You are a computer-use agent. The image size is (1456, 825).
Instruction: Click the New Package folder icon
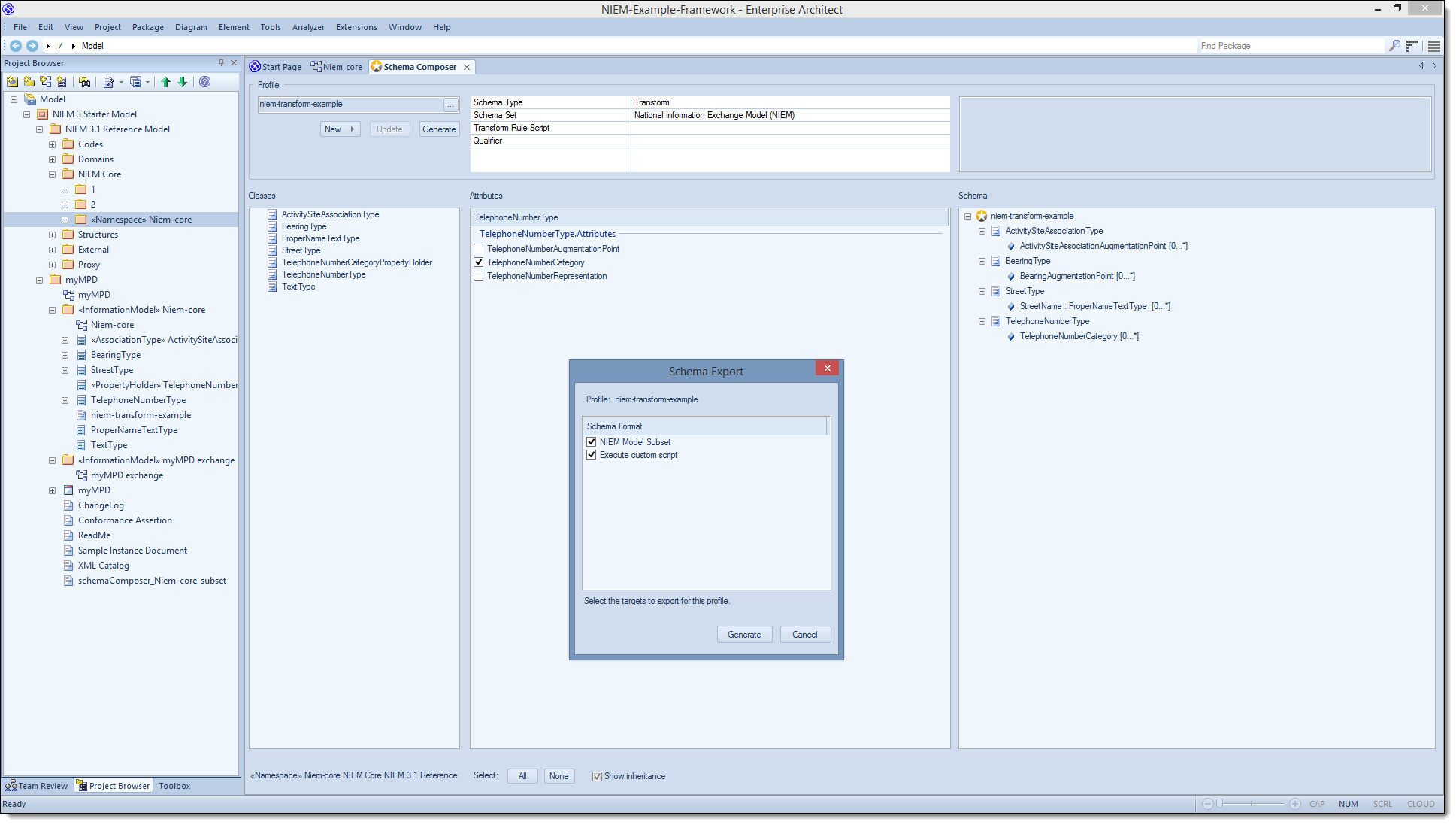tap(29, 82)
